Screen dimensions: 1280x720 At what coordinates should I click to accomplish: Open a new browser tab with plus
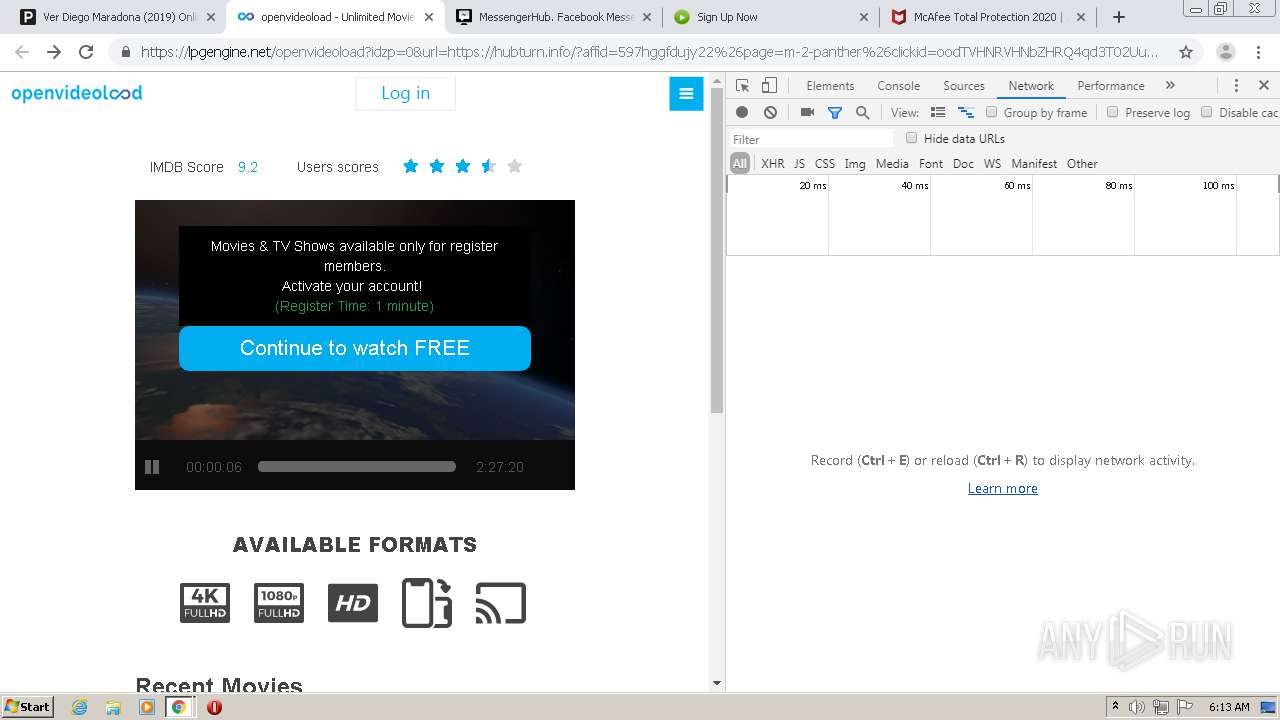[x=1119, y=17]
